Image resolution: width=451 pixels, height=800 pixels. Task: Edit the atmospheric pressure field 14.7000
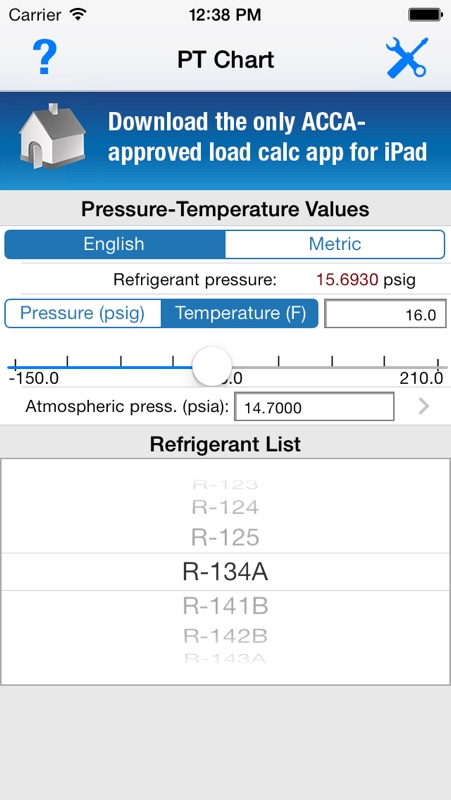click(314, 407)
